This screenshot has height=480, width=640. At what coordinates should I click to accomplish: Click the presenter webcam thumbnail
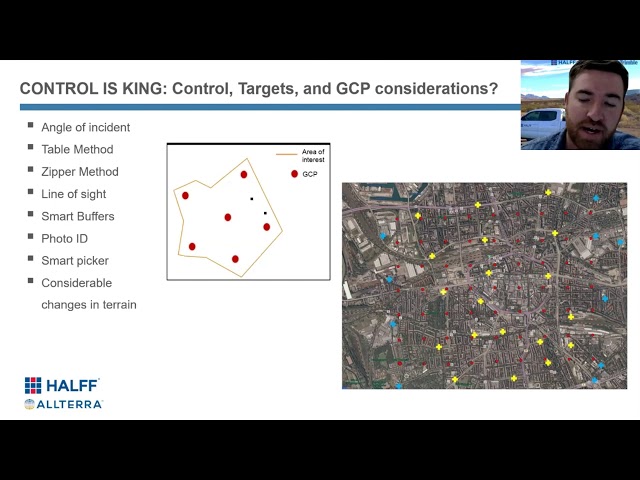(x=580, y=105)
